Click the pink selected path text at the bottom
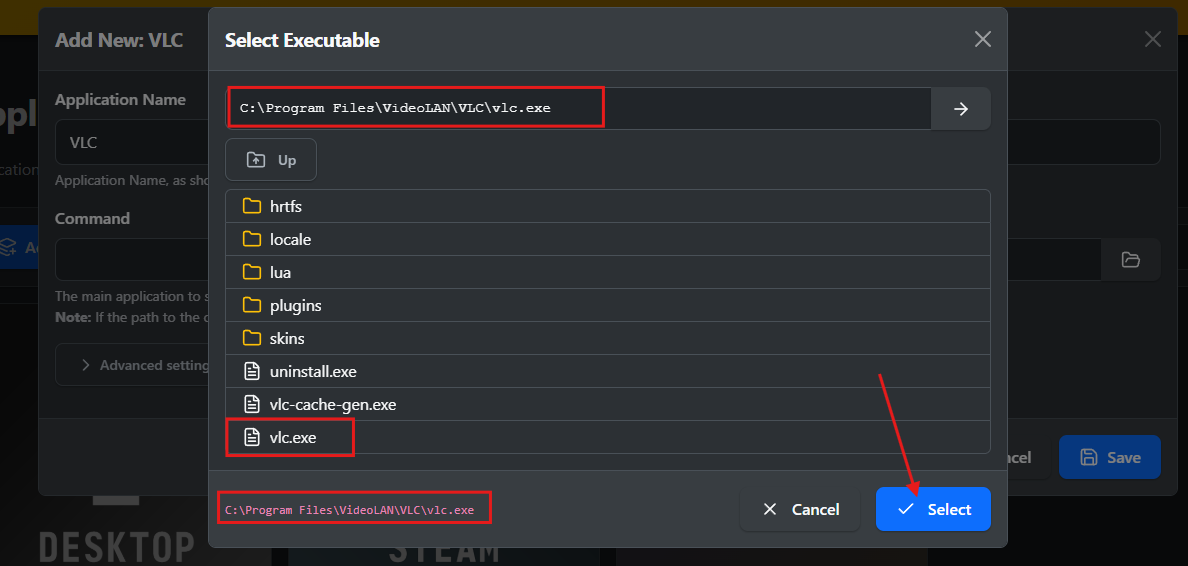This screenshot has height=566, width=1188. click(x=349, y=510)
